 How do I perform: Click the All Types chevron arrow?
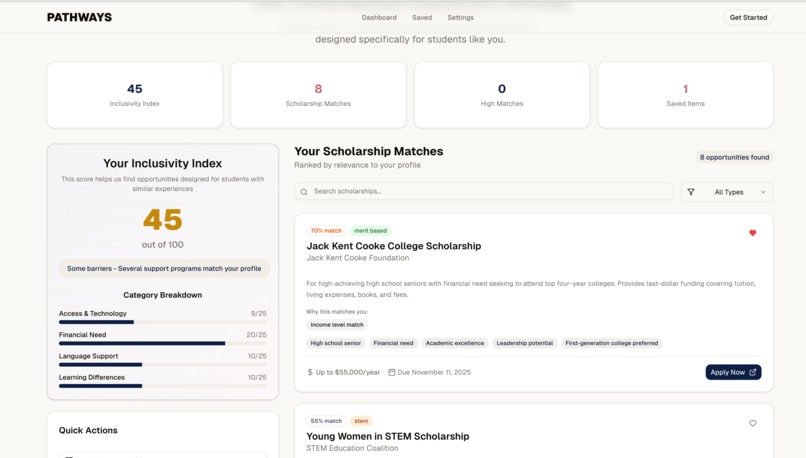point(763,192)
